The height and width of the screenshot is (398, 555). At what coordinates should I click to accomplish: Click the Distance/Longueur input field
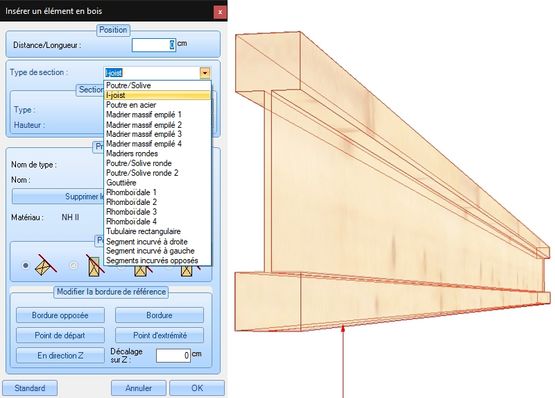(x=154, y=45)
